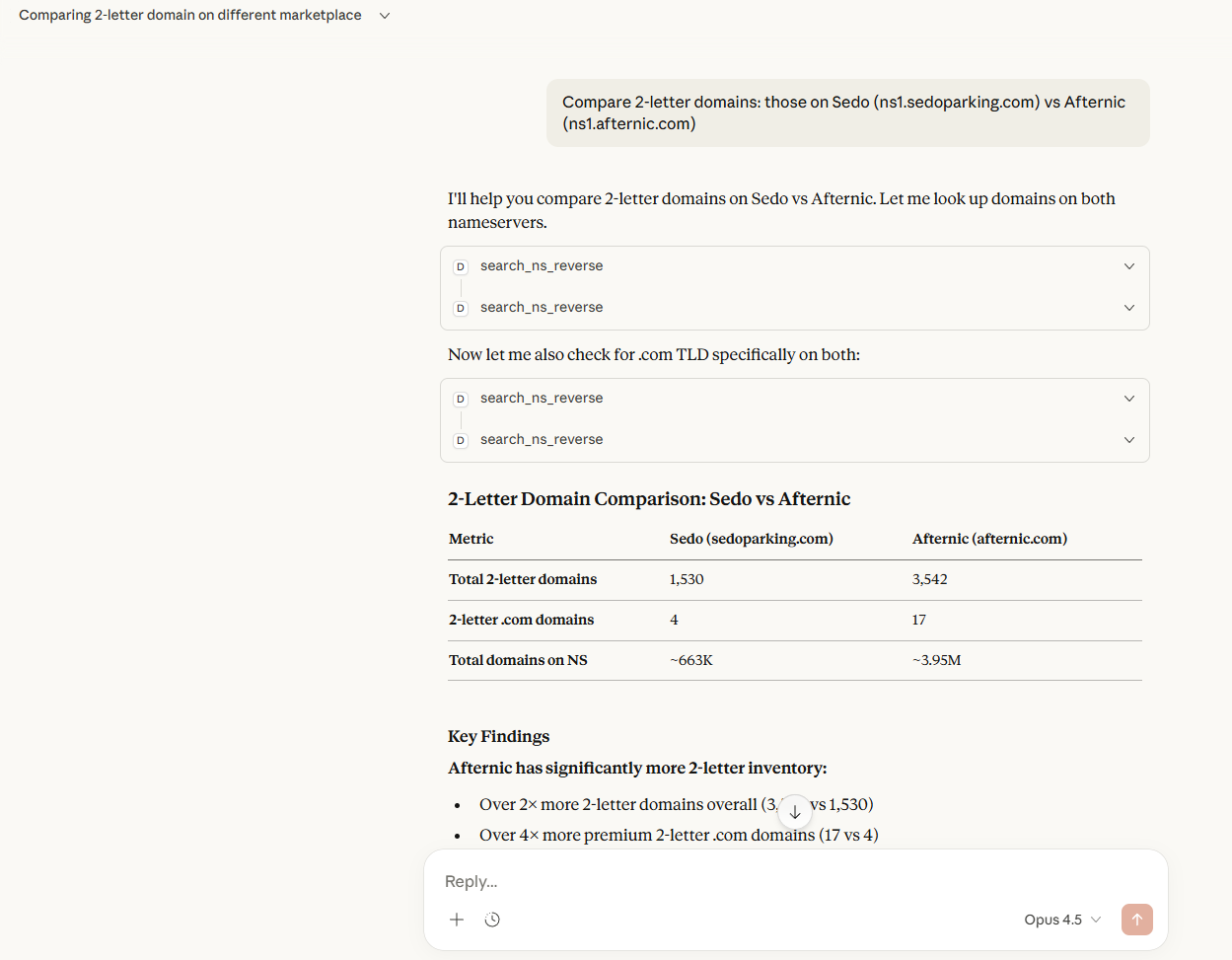Click the D icon of second search_ns_reverse call
The image size is (1232, 960).
[461, 308]
